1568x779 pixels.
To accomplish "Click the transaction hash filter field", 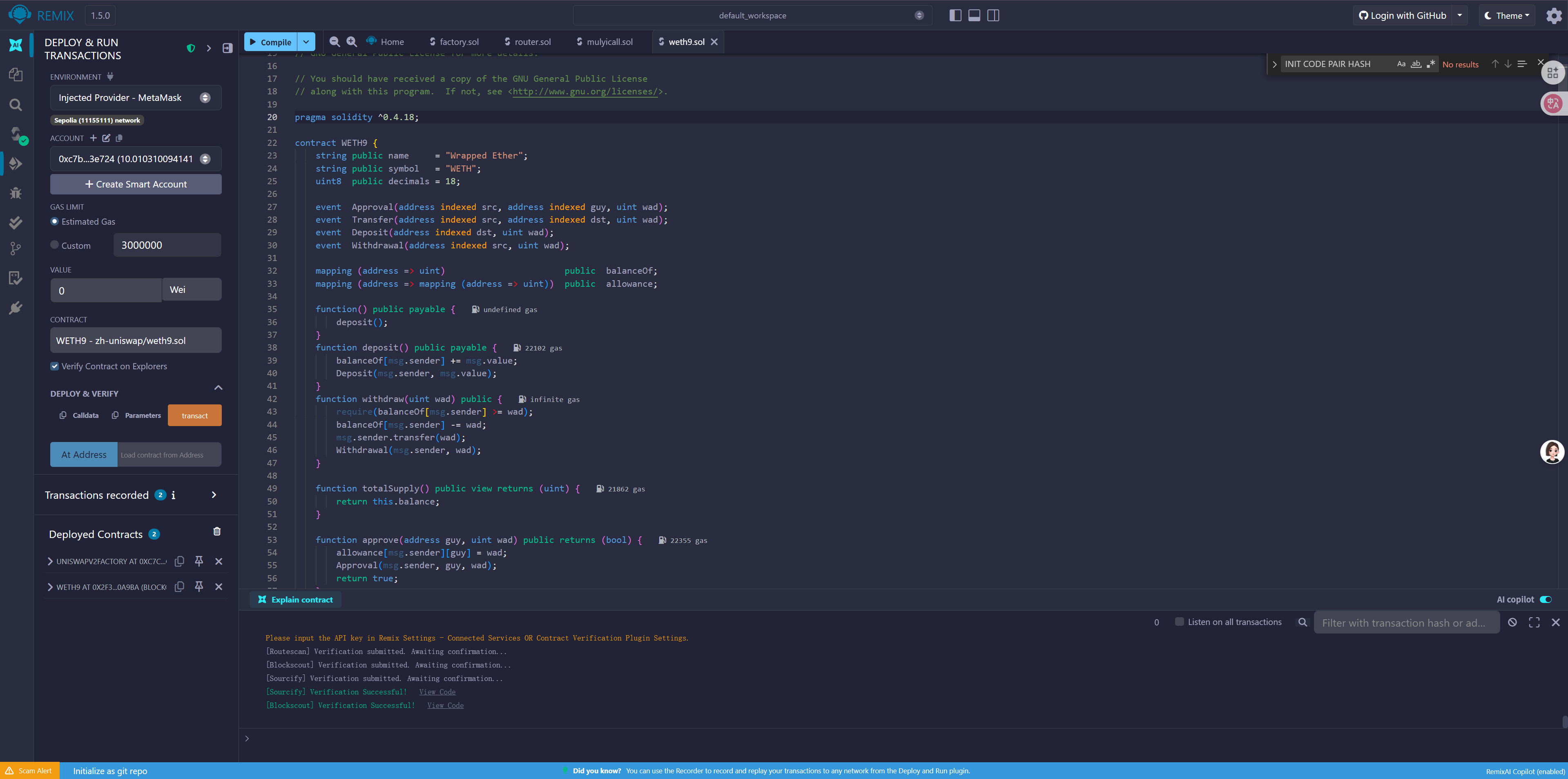I will [x=1405, y=623].
